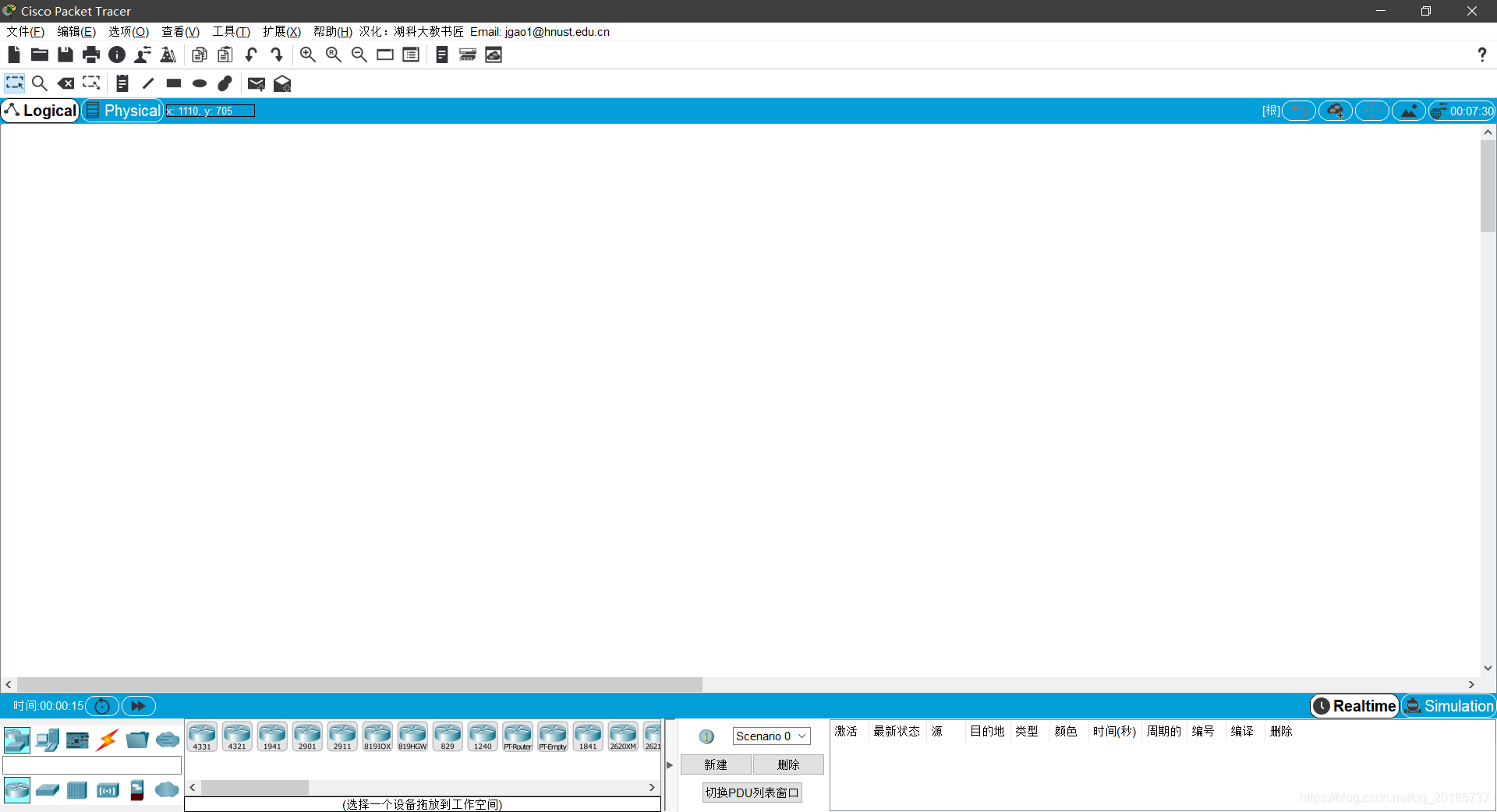Place a Note with the note tool

coord(122,83)
